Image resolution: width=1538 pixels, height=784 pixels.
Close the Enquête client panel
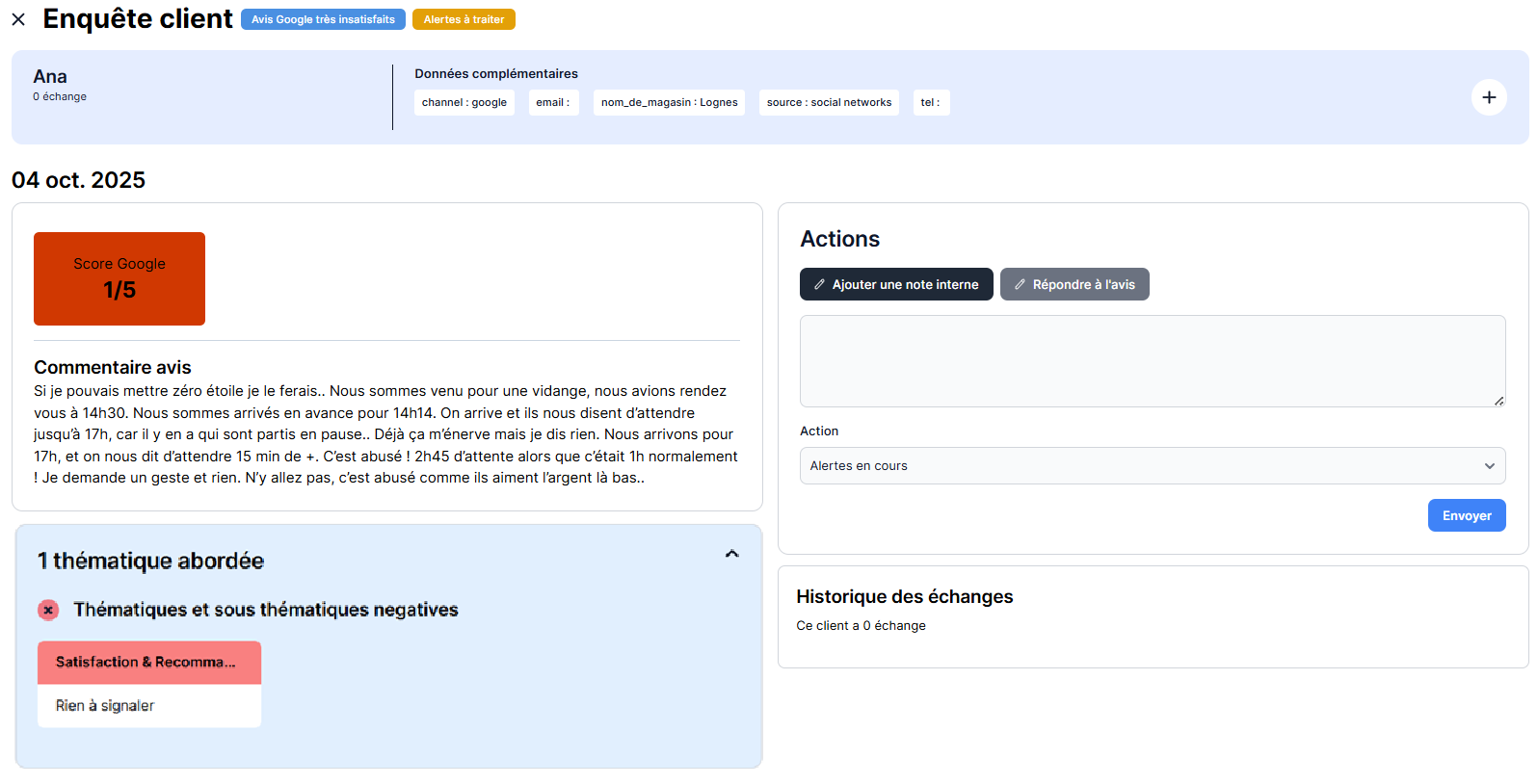[18, 19]
